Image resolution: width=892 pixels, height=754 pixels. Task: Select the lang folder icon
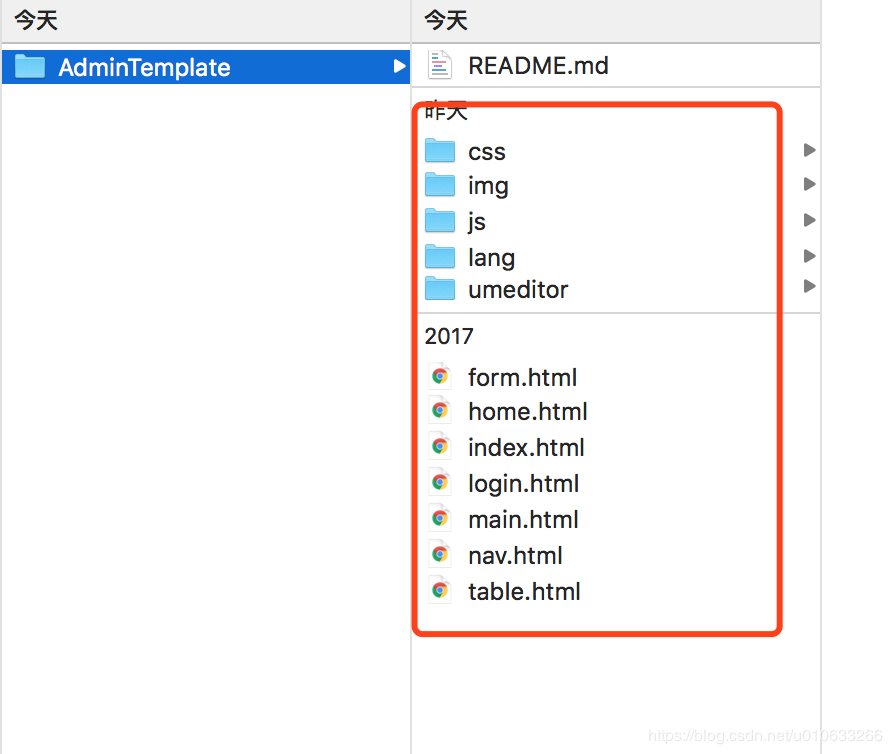click(440, 257)
